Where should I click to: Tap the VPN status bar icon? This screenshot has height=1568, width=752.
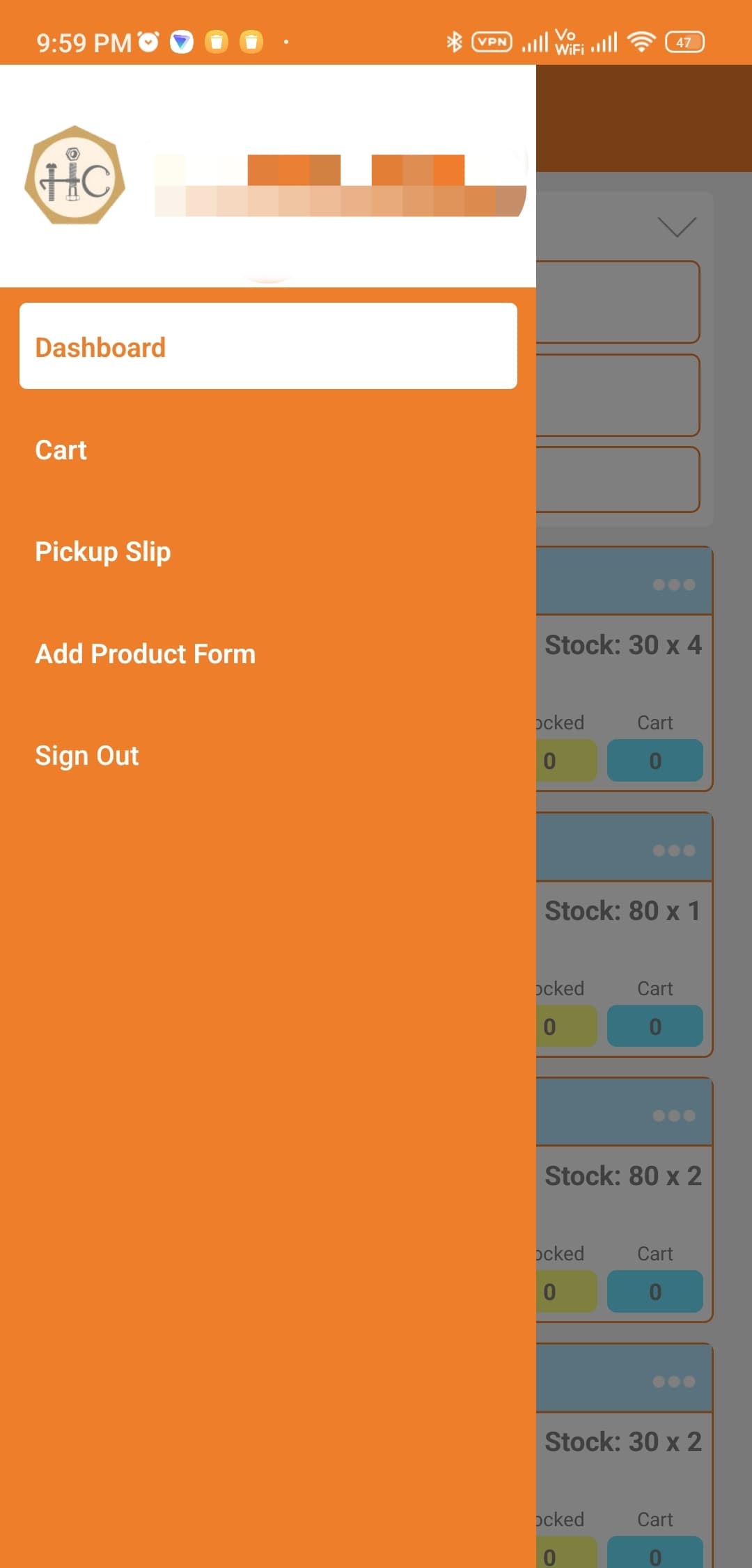pos(492,42)
